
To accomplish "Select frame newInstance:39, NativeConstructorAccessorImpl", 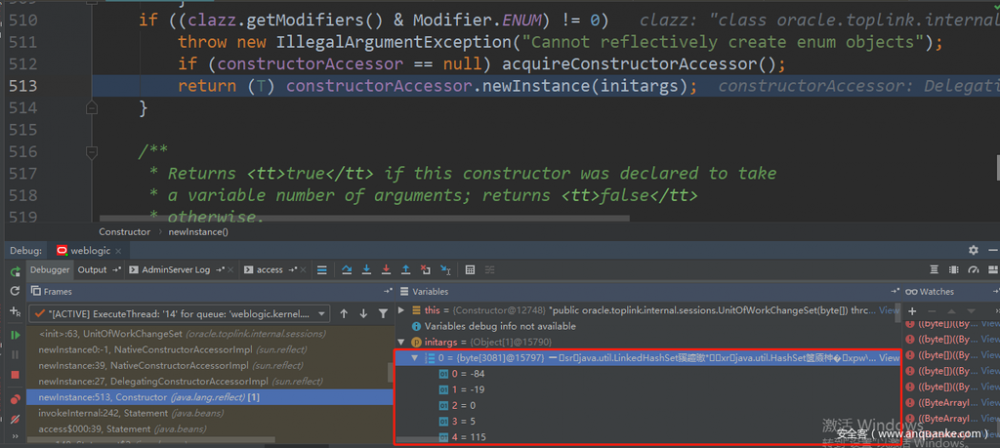I will tap(209, 366).
